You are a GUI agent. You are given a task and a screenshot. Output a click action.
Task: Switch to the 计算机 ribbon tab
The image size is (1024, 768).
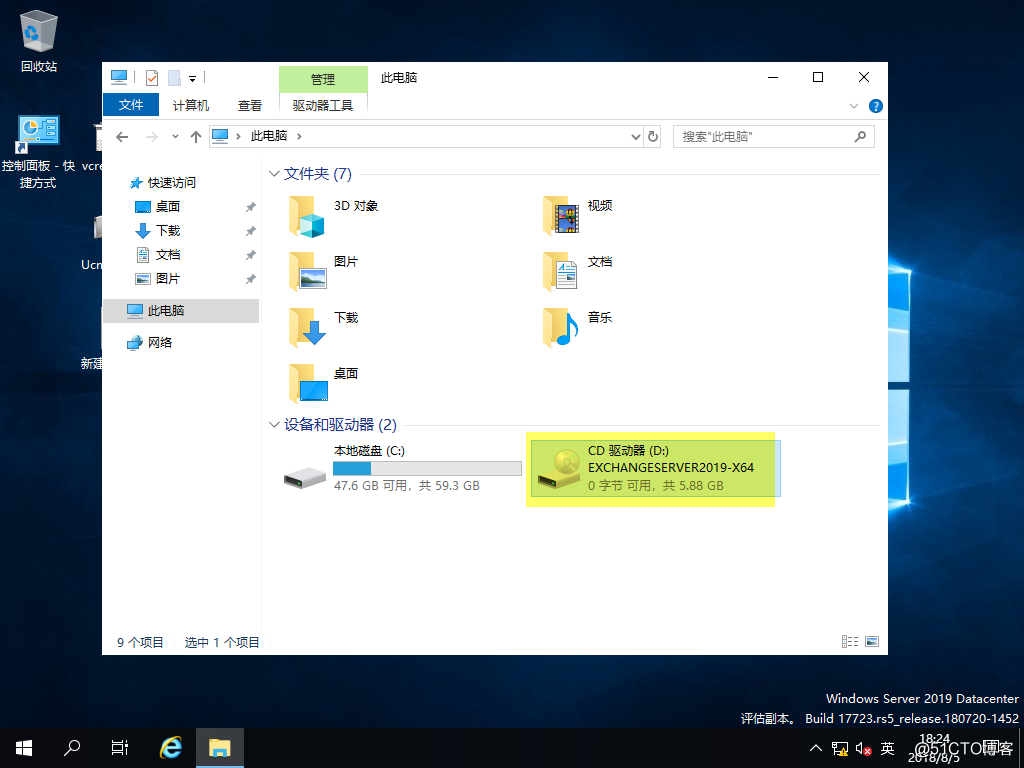[x=191, y=105]
